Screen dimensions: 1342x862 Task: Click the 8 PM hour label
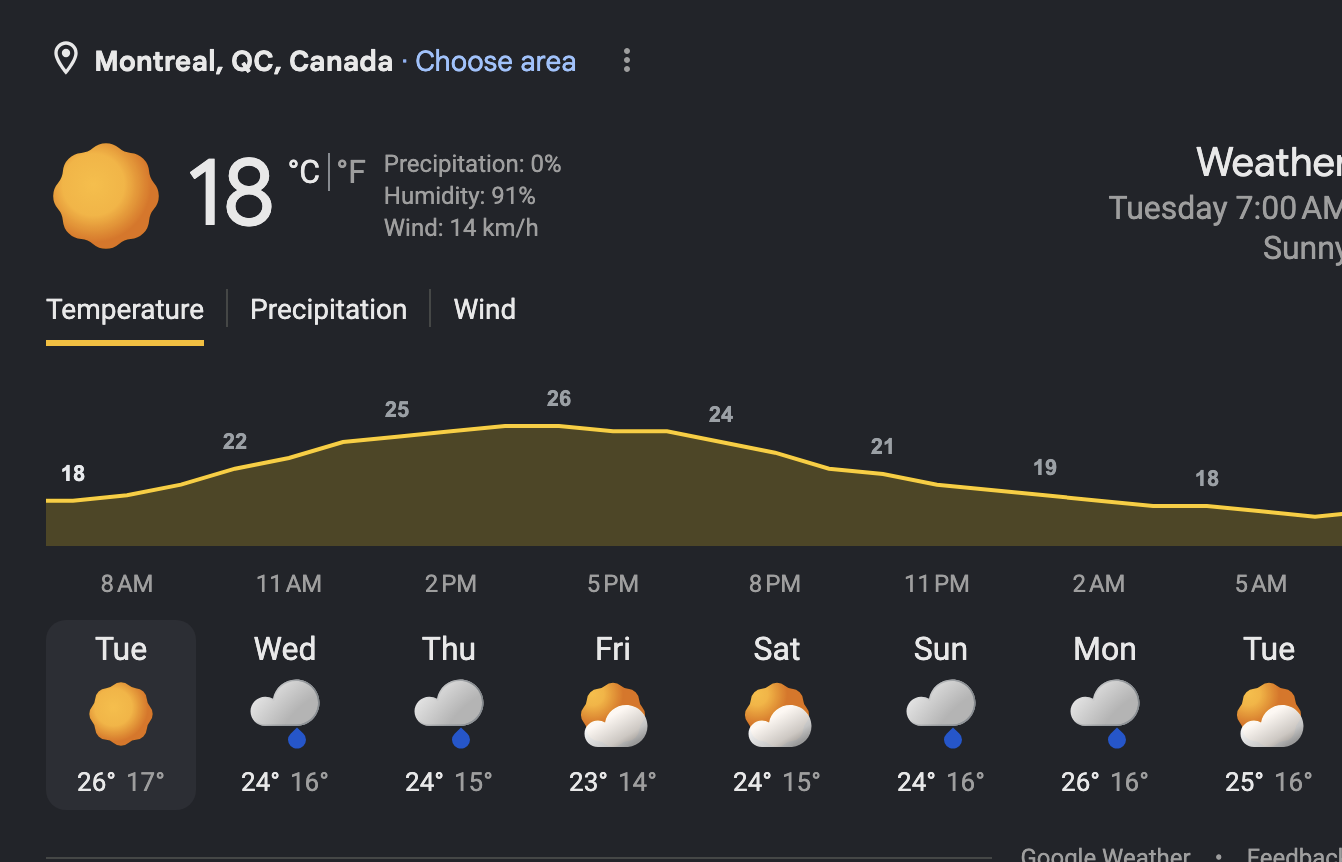(x=775, y=583)
